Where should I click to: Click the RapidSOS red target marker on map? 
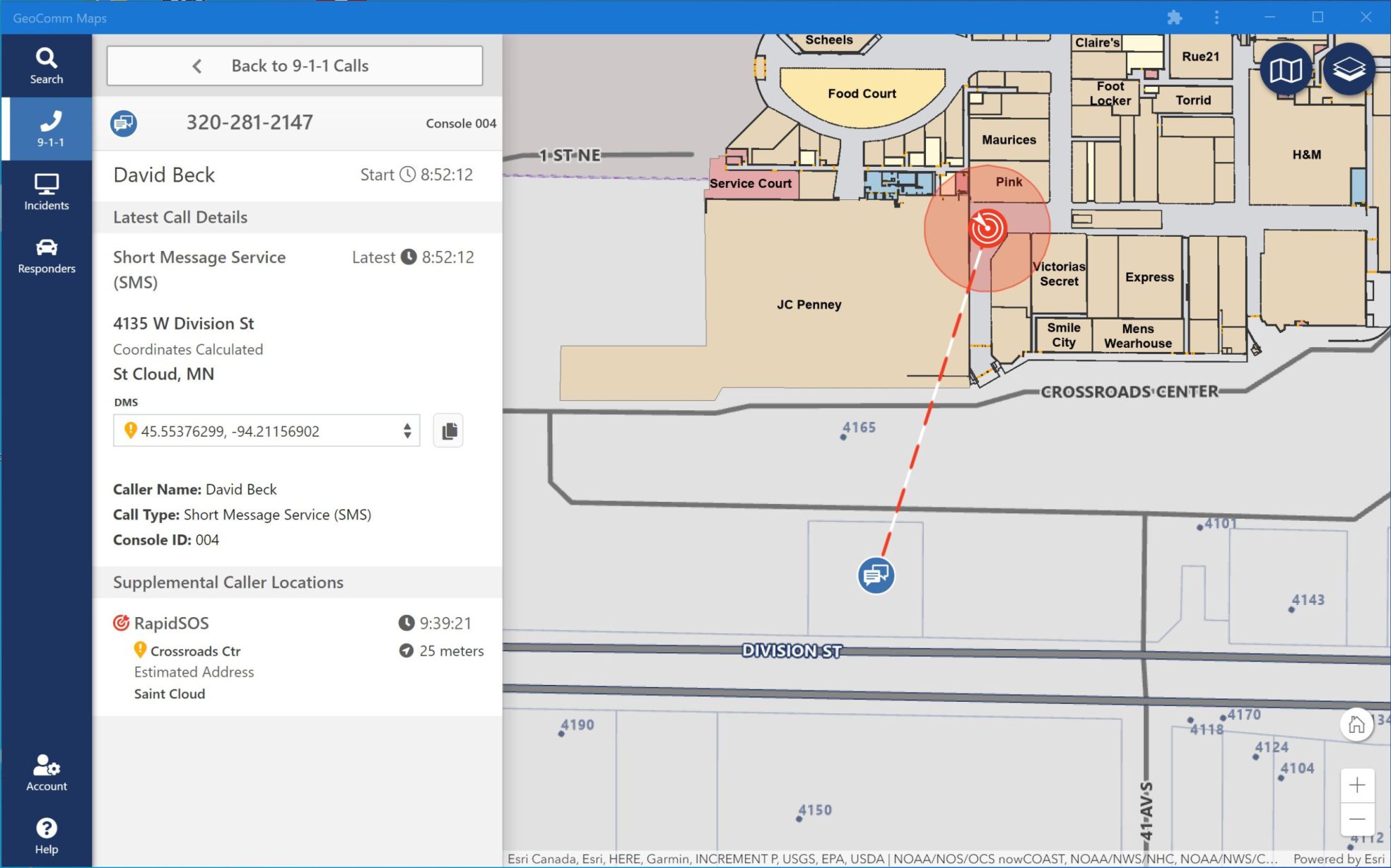pyautogui.click(x=987, y=228)
